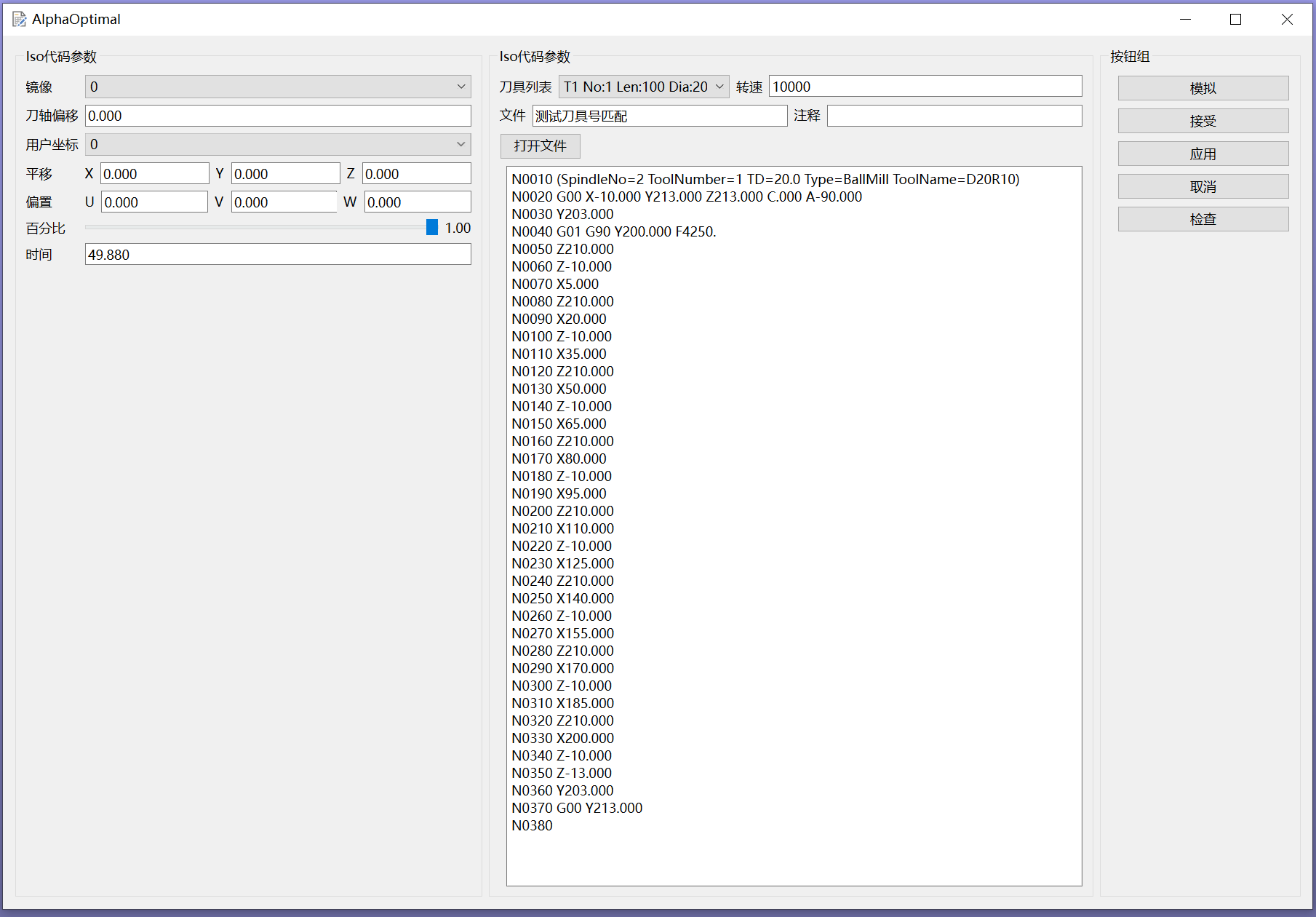Open the 镜像 mirror dropdown
The height and width of the screenshot is (917, 1316).
pos(277,87)
